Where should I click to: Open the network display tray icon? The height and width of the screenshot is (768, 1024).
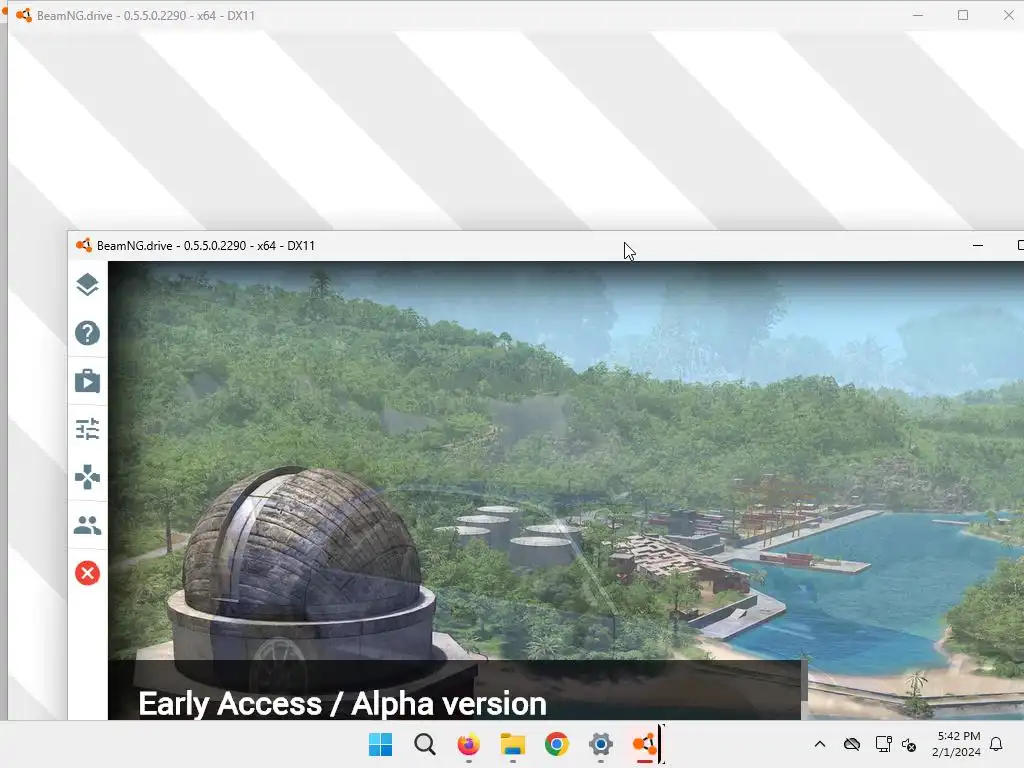coord(883,744)
